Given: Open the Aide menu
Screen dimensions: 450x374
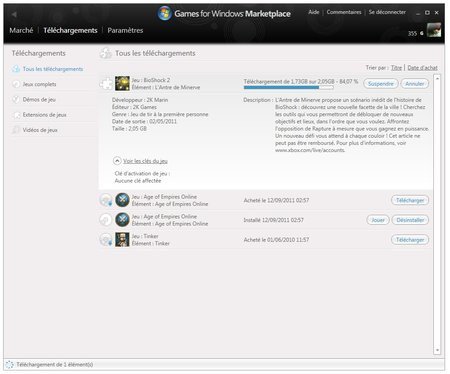Looking at the screenshot, I should tap(314, 12).
